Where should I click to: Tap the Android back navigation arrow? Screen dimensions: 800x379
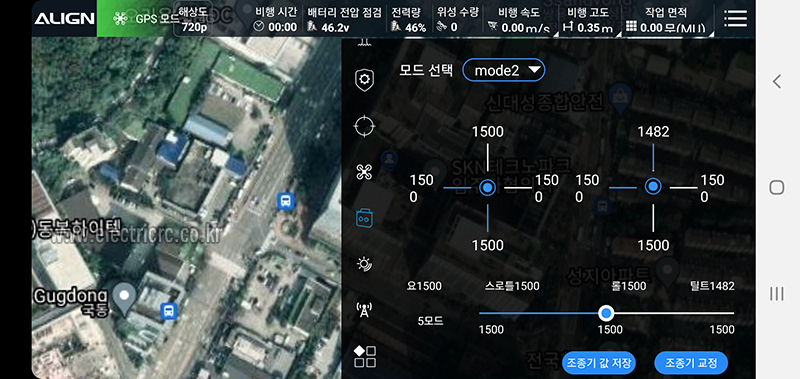(x=777, y=81)
